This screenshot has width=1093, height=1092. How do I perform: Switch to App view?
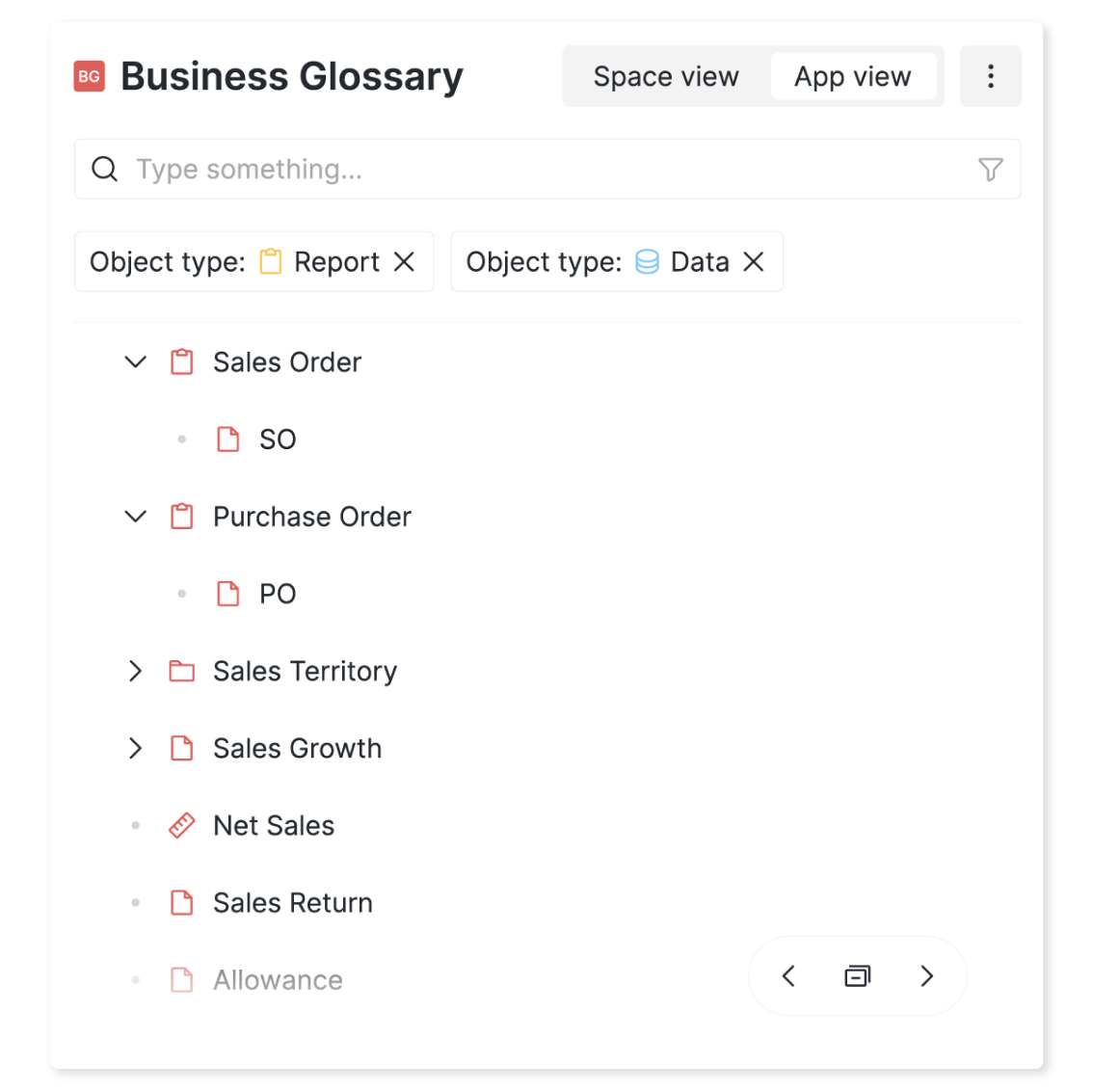[x=853, y=76]
